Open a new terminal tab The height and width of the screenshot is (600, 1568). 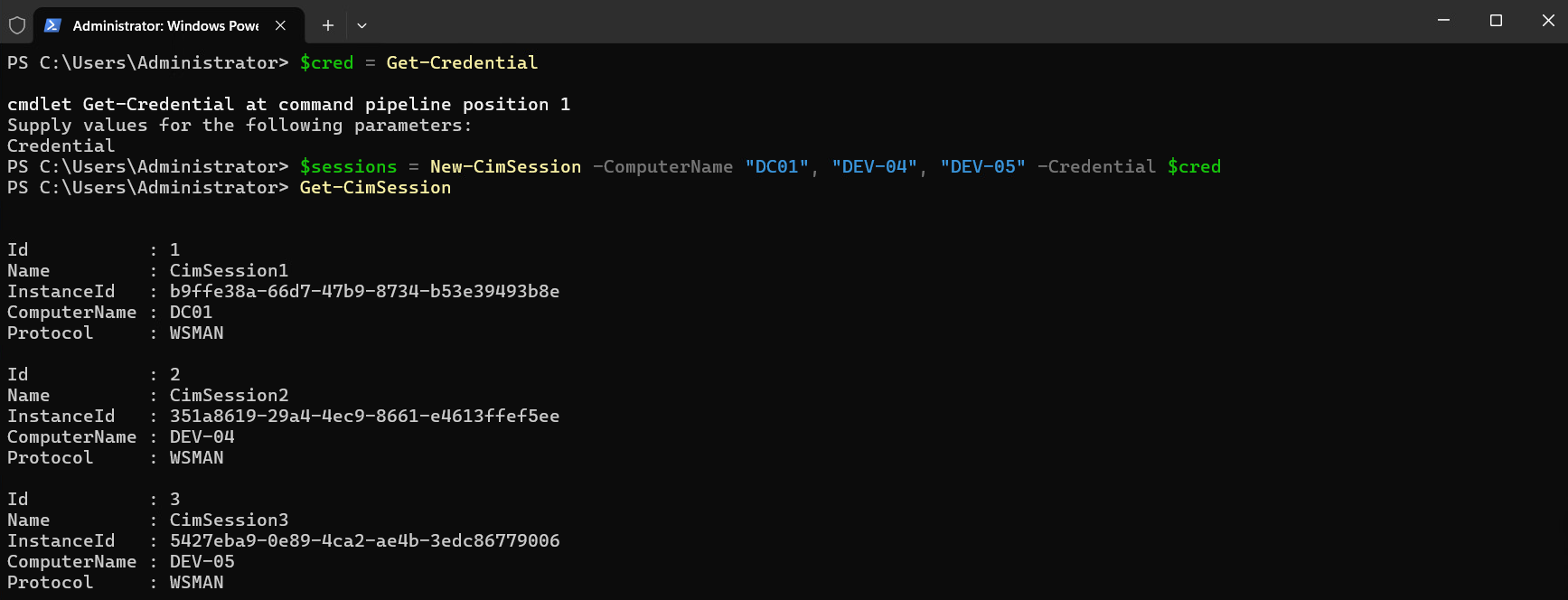(x=328, y=25)
